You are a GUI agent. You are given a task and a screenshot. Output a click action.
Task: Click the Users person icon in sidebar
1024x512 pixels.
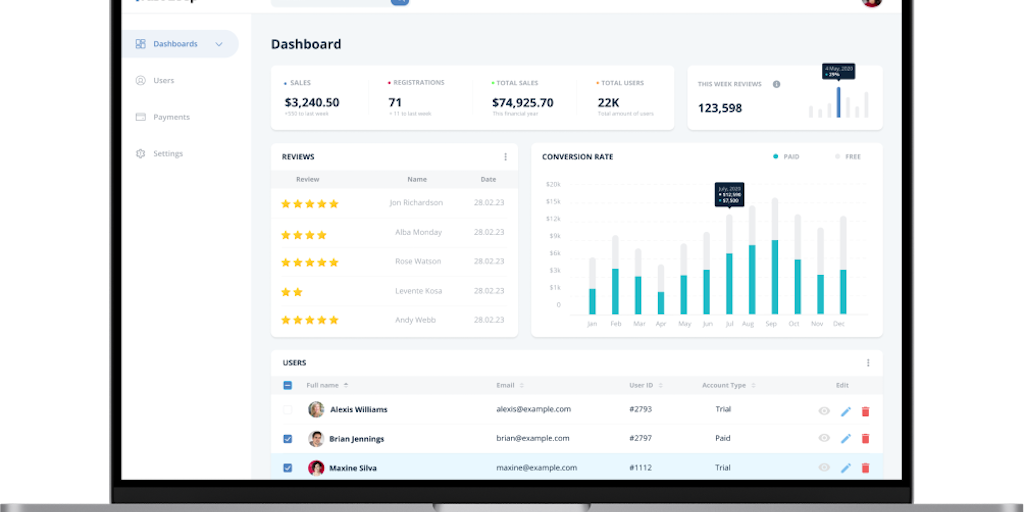[140, 80]
